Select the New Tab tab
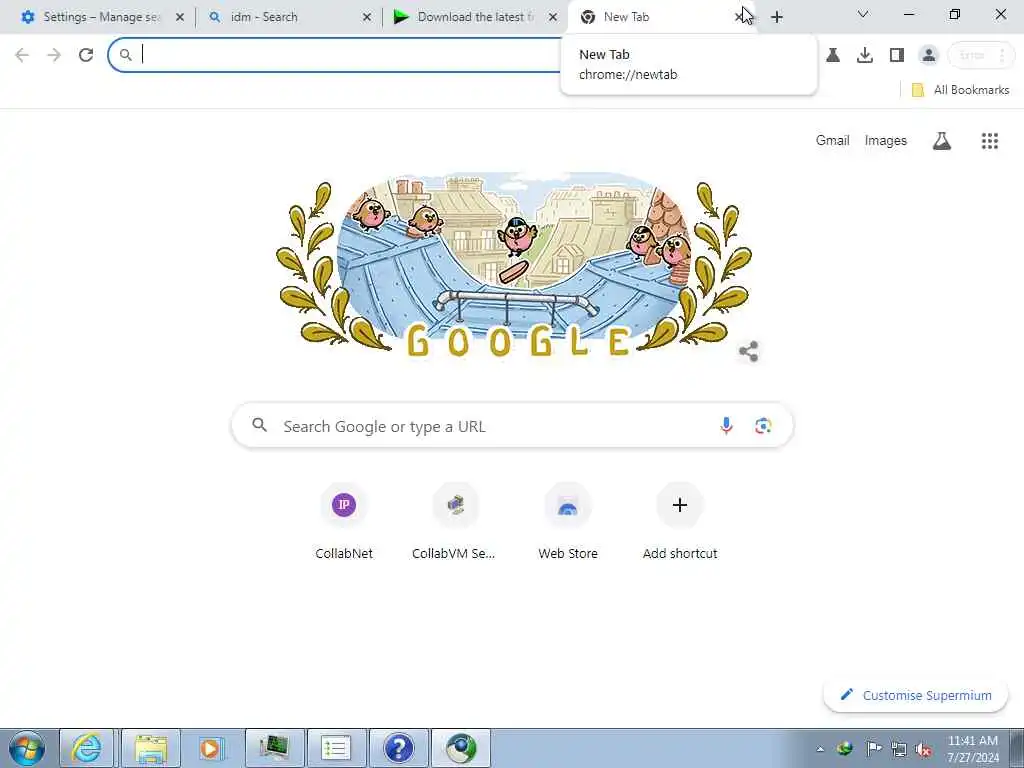 point(653,17)
